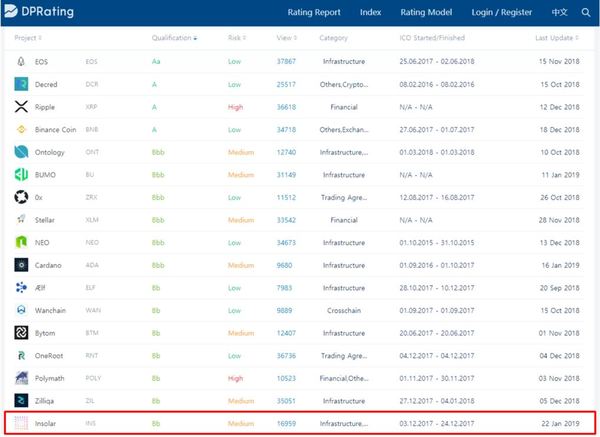Click the BNB ticker symbol

(x=92, y=129)
